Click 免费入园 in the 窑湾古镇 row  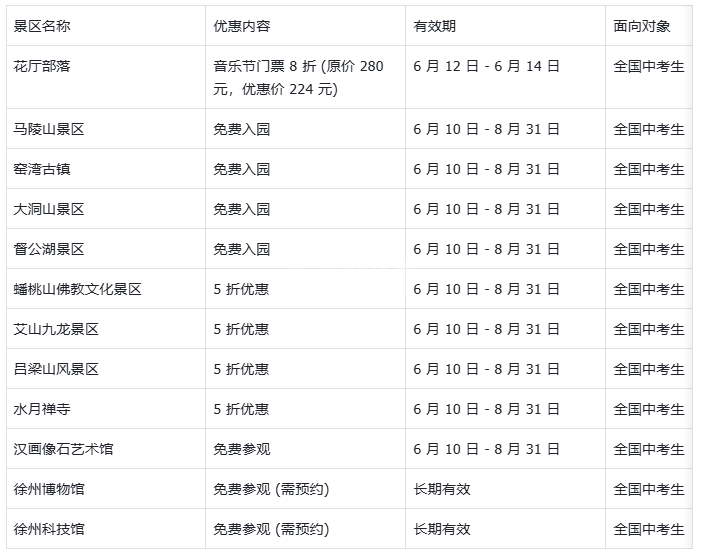coord(242,169)
